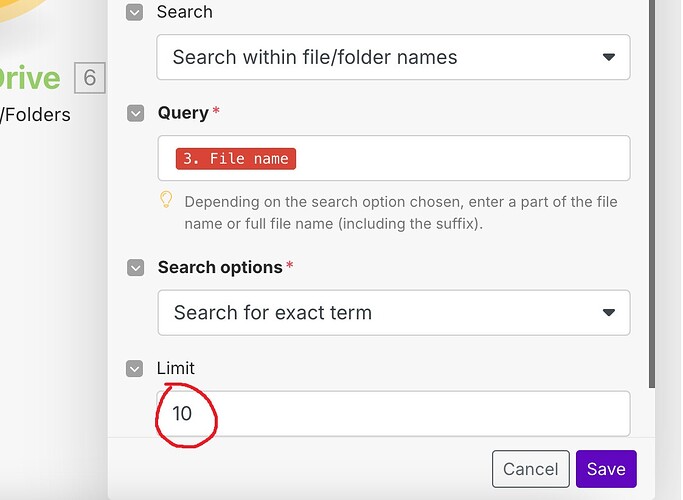The height and width of the screenshot is (500, 683).
Task: Click the arrow on Search options dropdown
Action: tap(609, 313)
